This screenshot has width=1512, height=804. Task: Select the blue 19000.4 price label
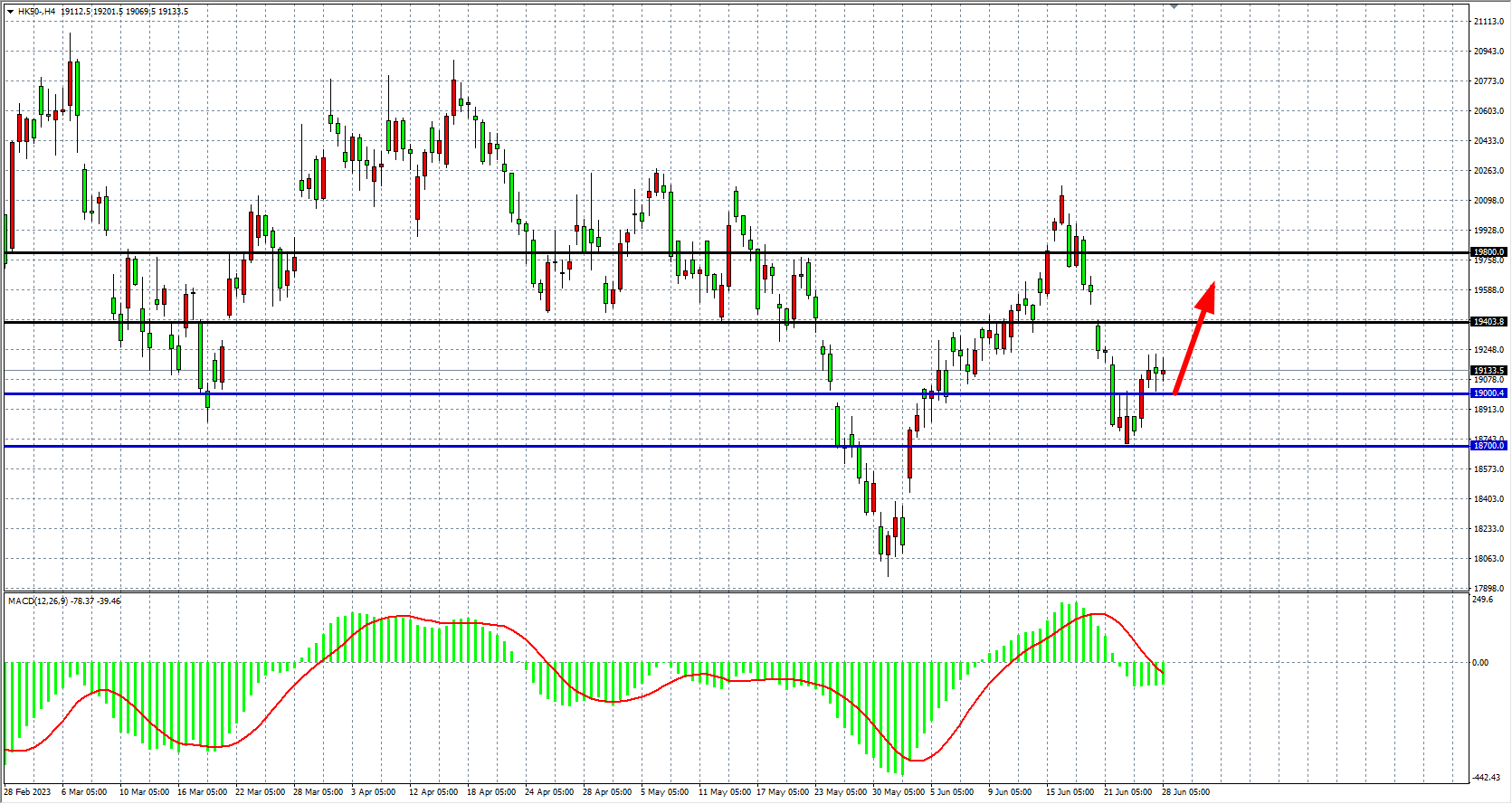(1488, 393)
